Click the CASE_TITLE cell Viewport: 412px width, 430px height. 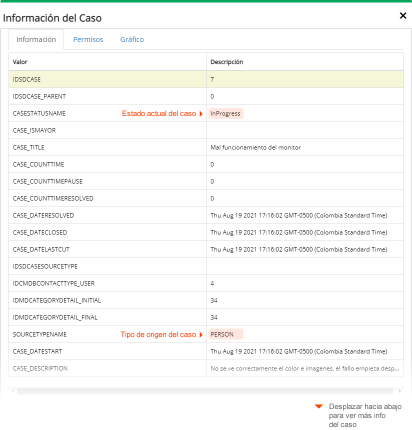pyautogui.click(x=107, y=147)
